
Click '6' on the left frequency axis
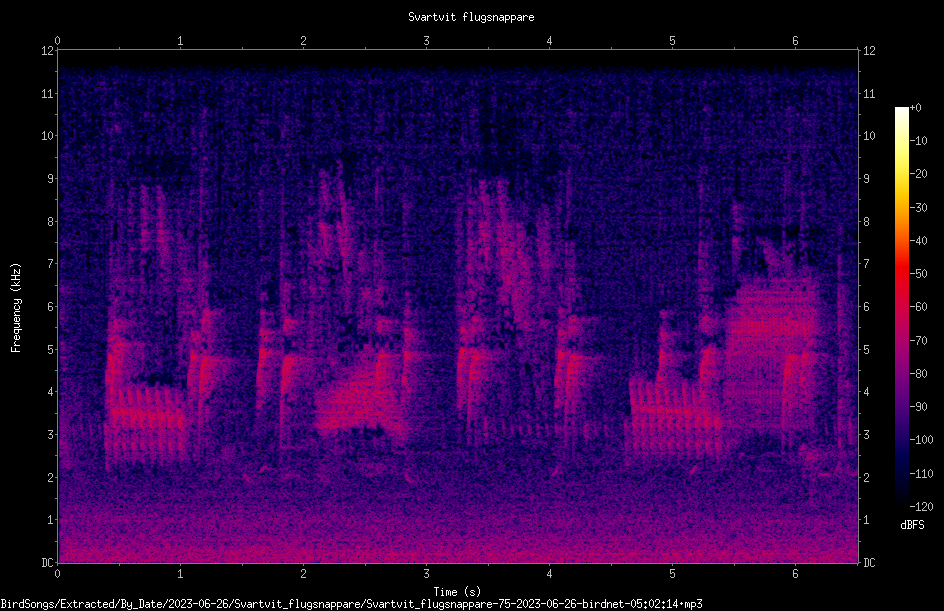click(51, 306)
